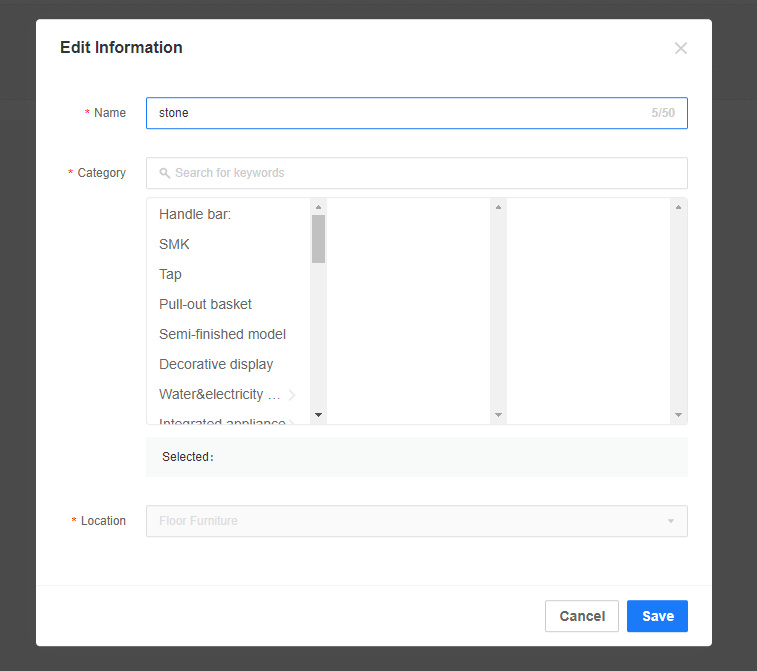Click the first column scroll-down arrow
The image size is (757, 671).
[318, 414]
